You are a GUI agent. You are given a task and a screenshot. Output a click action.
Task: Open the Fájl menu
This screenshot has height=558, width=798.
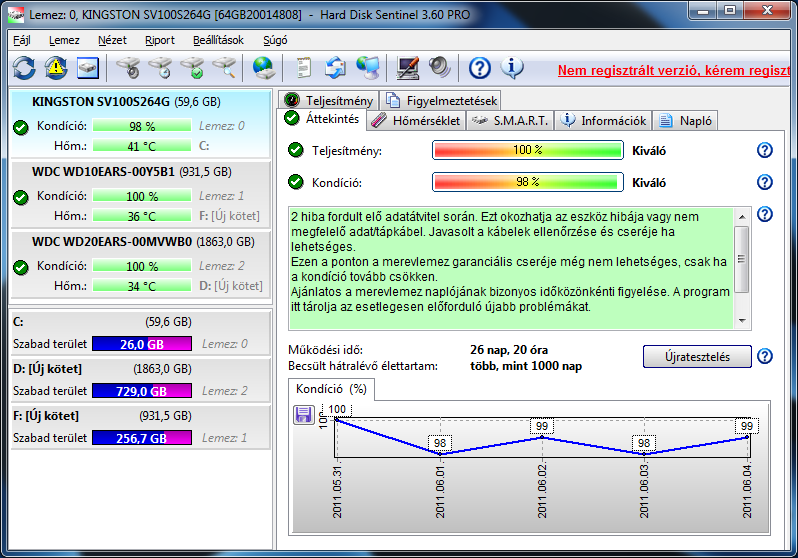pyautogui.click(x=21, y=40)
